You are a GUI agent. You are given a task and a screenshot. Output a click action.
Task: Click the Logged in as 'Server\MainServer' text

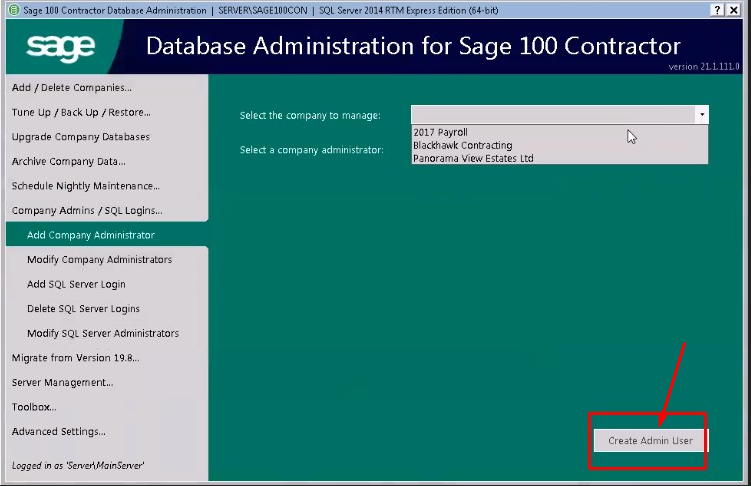pos(78,465)
